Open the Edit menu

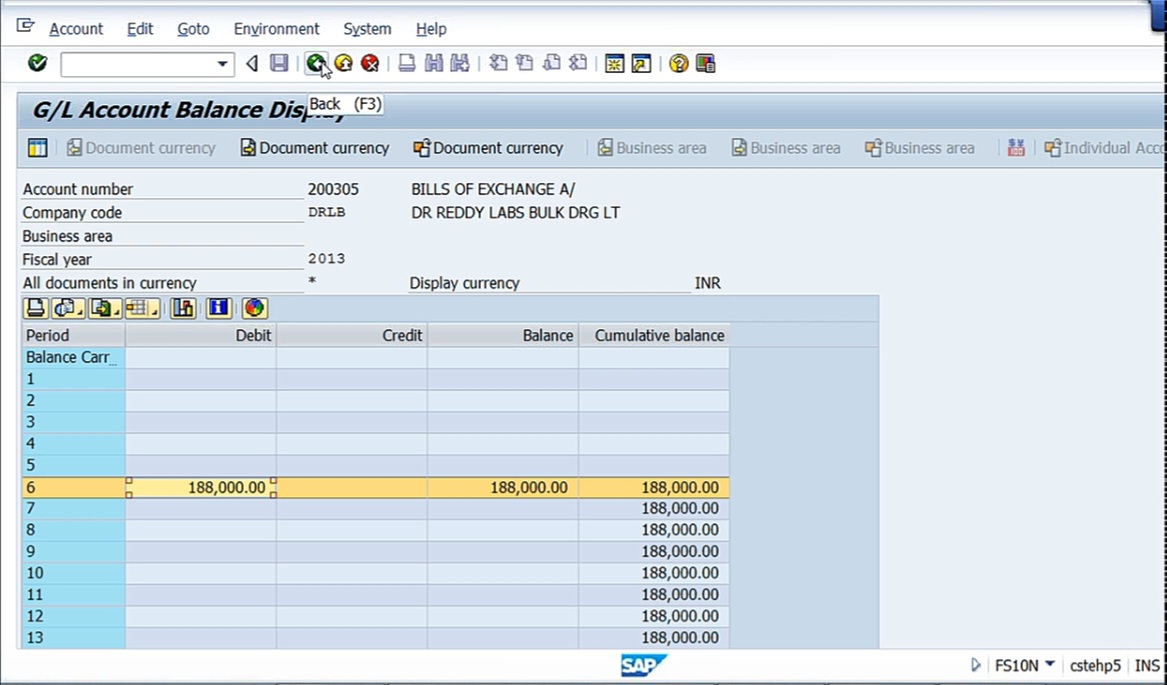140,29
